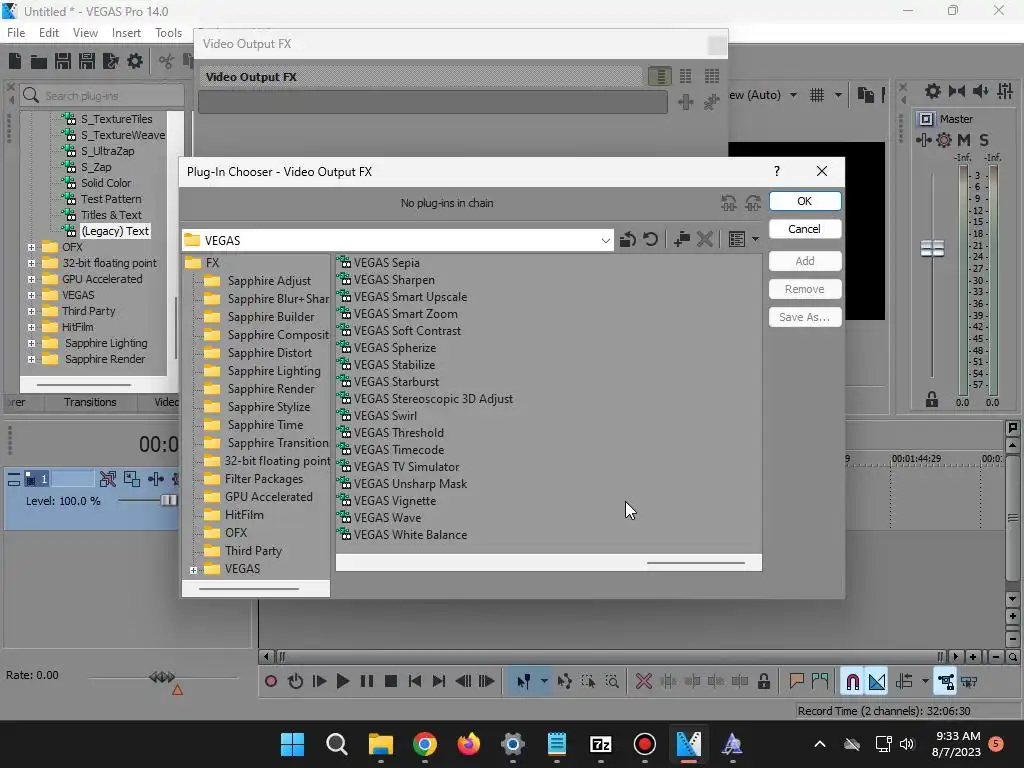
Task: Solo the Master bus with S button
Action: click(984, 140)
